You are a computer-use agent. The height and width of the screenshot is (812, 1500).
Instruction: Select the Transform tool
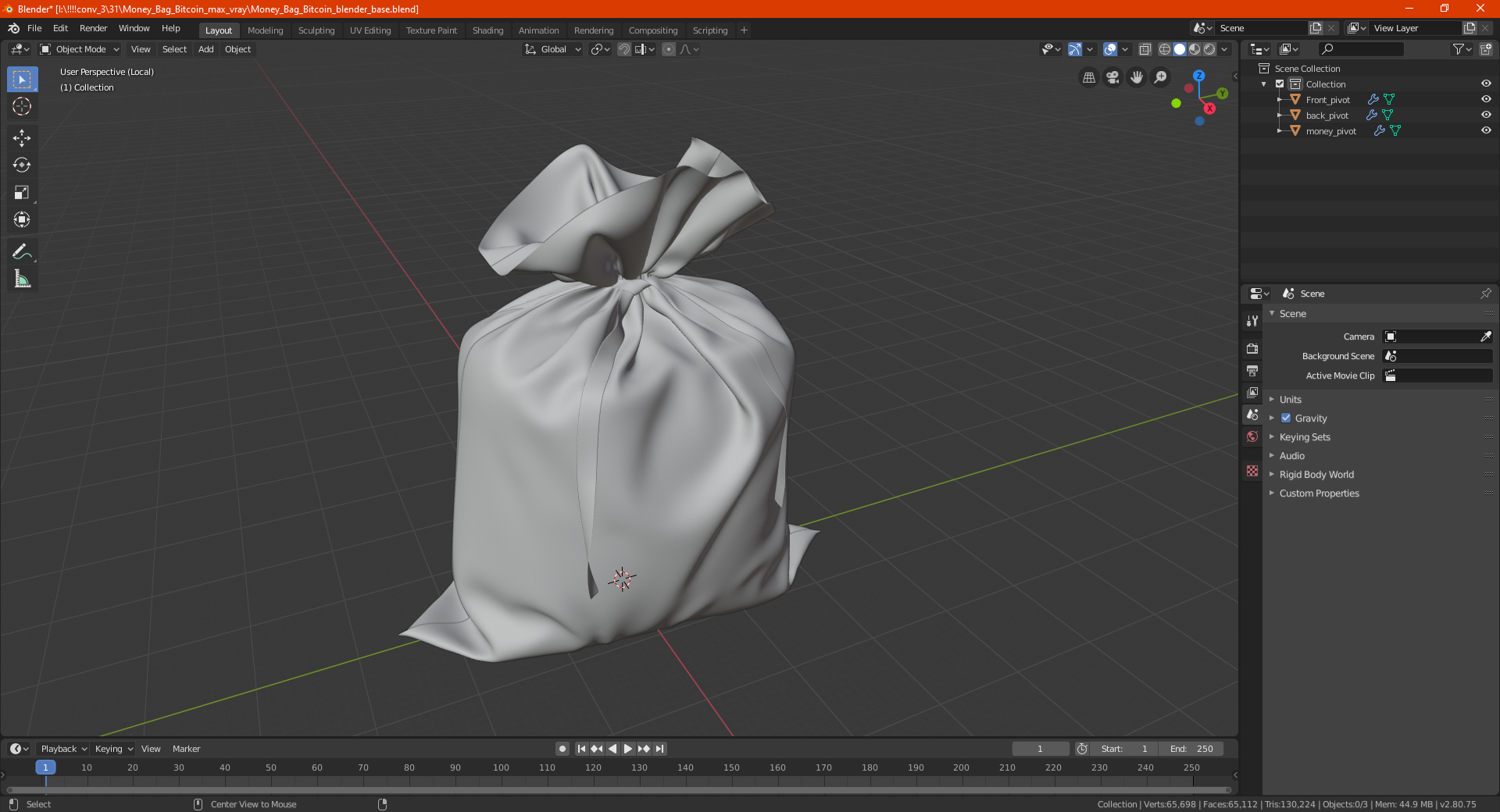22,219
